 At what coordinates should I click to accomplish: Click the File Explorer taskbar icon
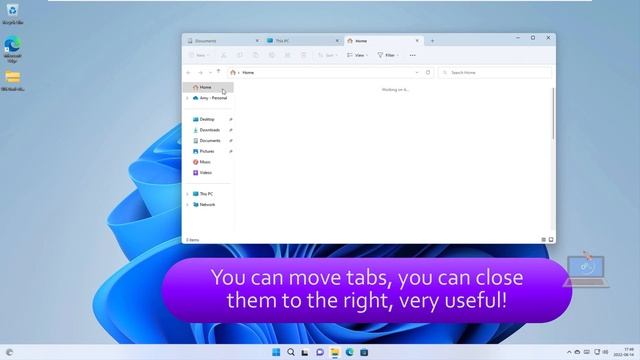[335, 352]
